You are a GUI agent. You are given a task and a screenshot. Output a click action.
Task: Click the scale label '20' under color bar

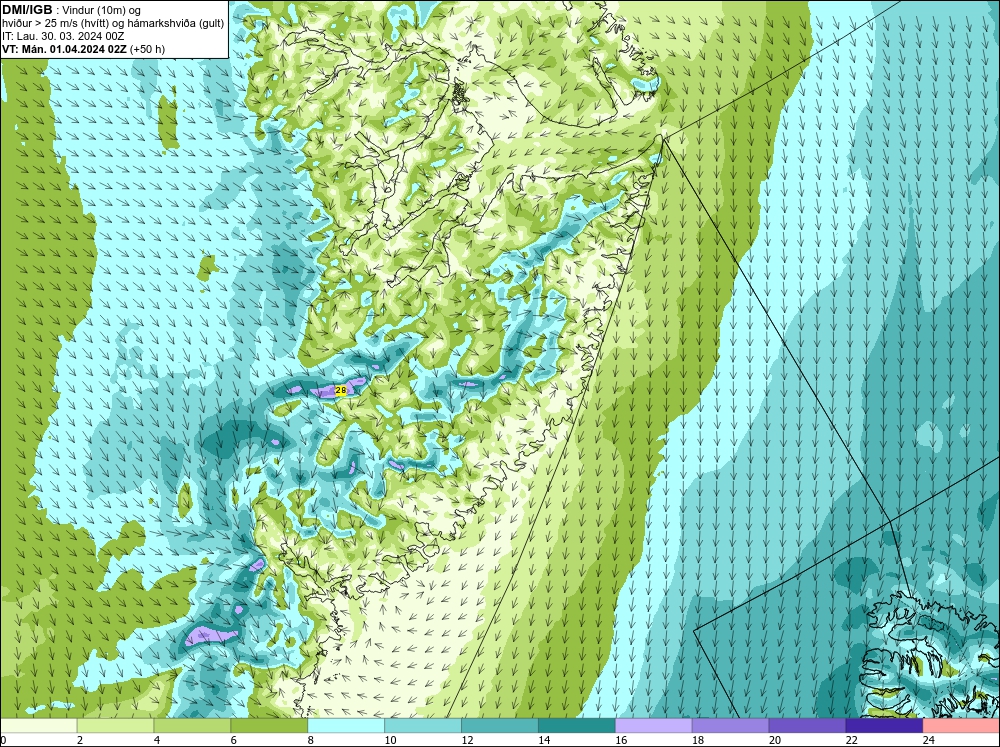pyautogui.click(x=775, y=740)
